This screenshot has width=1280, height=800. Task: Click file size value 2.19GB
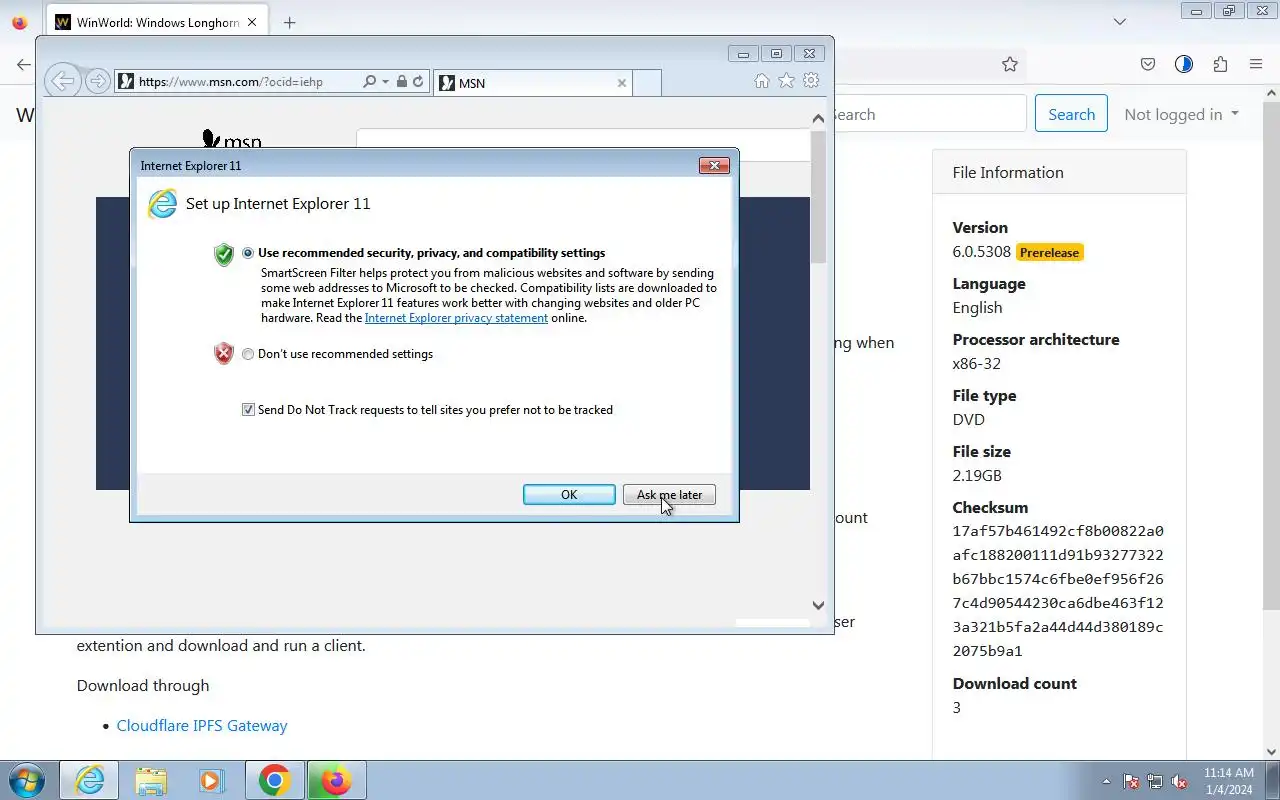pos(977,476)
